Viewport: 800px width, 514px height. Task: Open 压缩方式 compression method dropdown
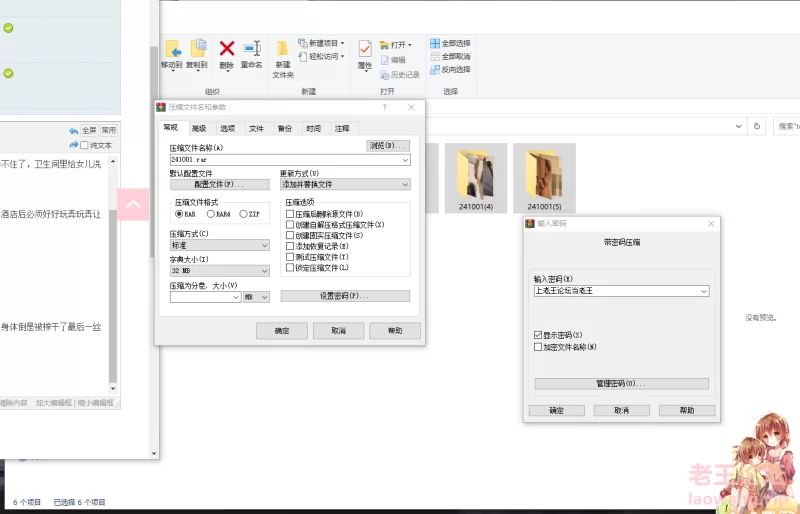[x=220, y=246]
